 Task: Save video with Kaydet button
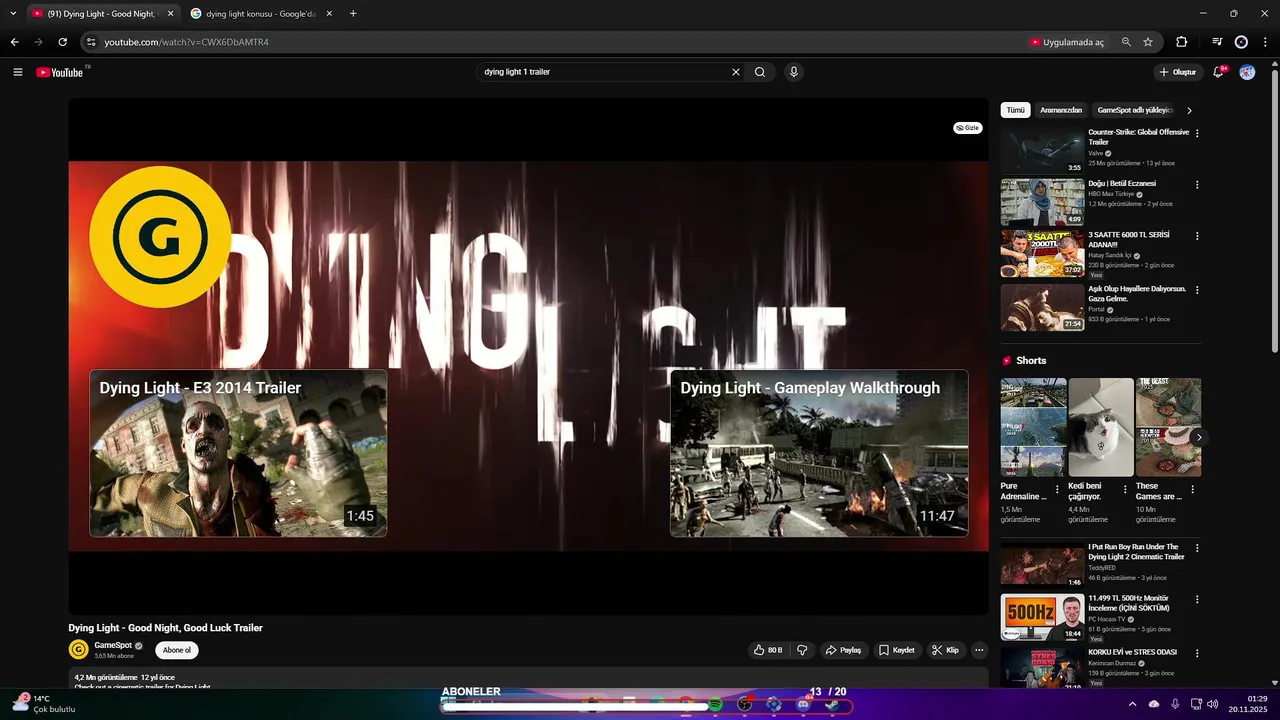pyautogui.click(x=897, y=650)
